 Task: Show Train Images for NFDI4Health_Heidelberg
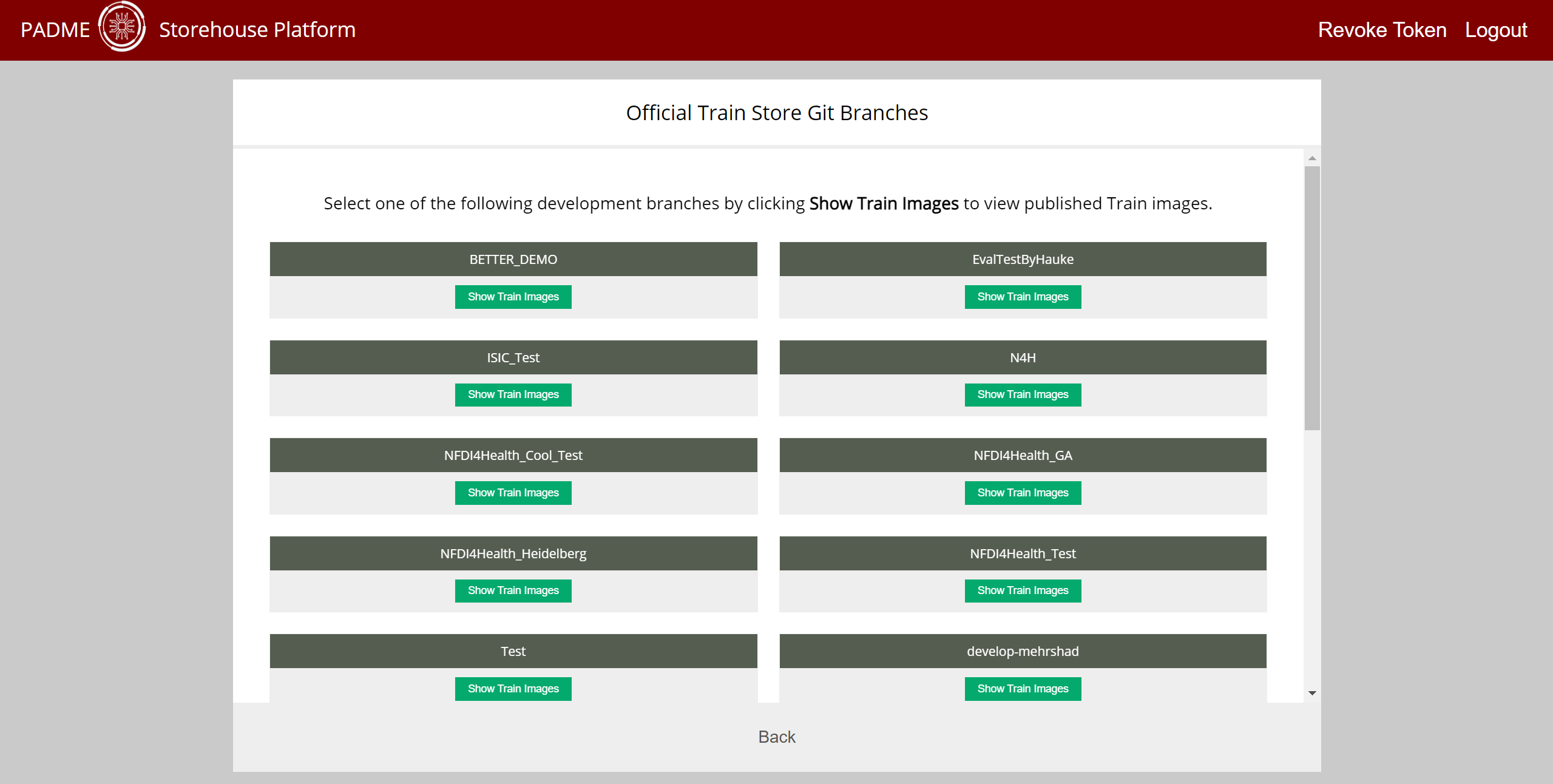[x=513, y=590]
